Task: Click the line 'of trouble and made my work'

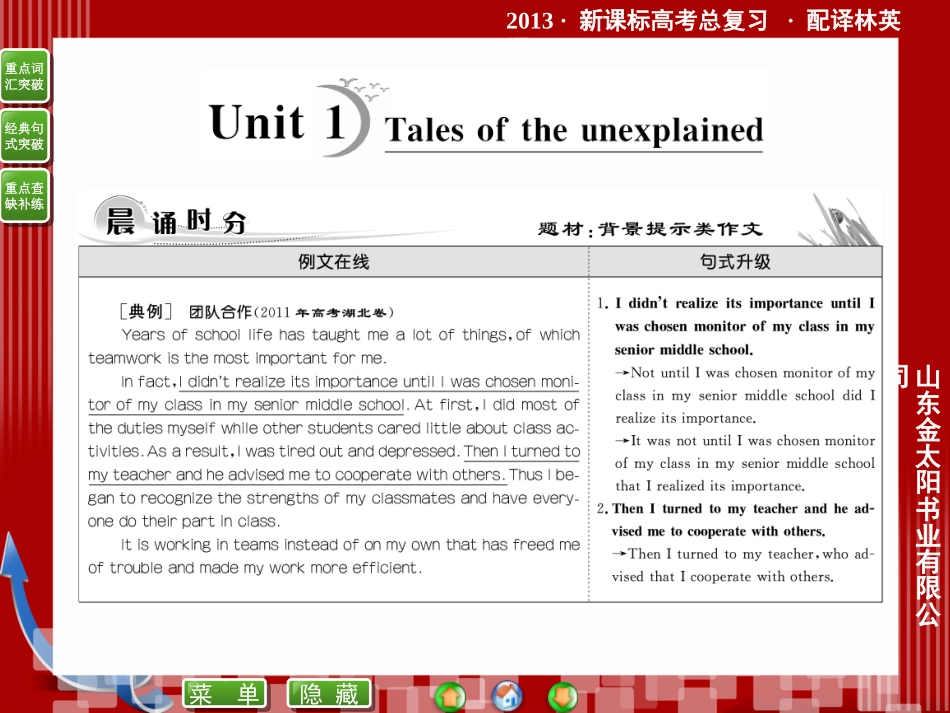Action: pos(255,568)
